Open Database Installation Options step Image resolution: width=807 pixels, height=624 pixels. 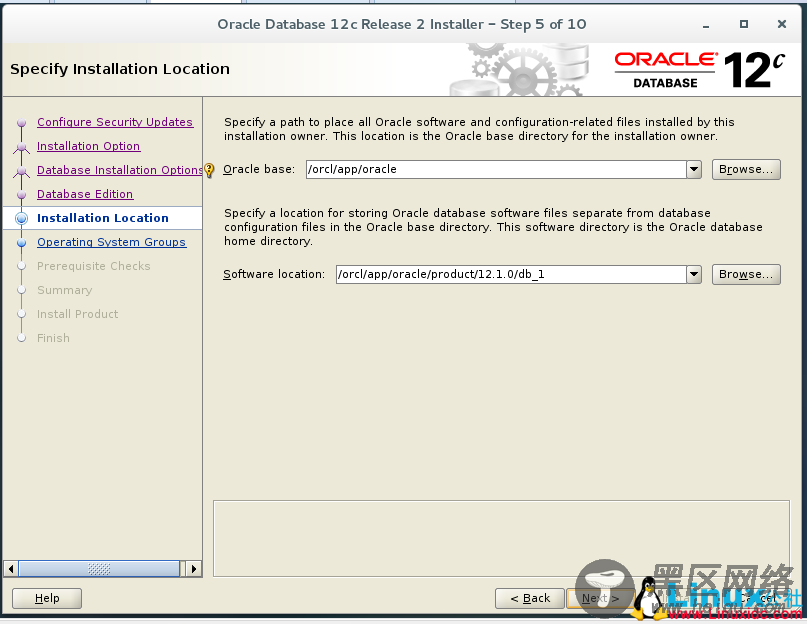point(119,170)
